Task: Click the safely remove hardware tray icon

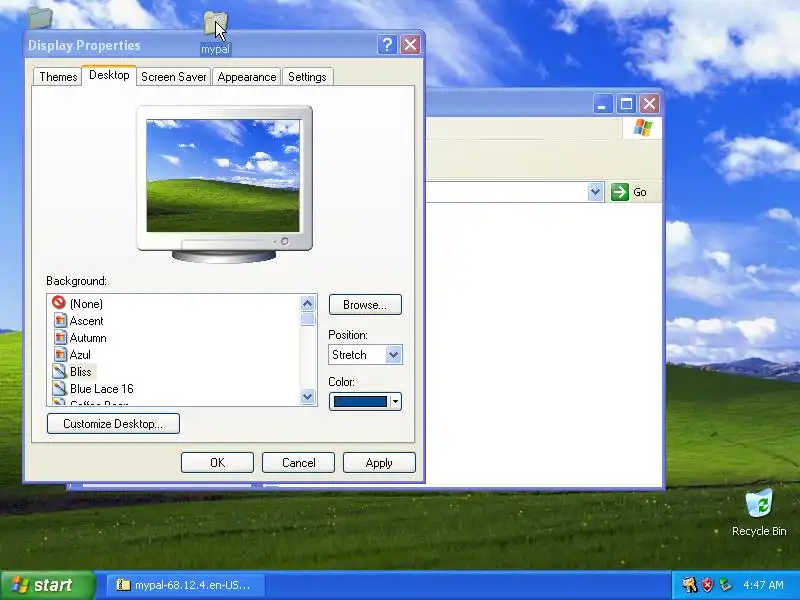Action: coord(725,585)
